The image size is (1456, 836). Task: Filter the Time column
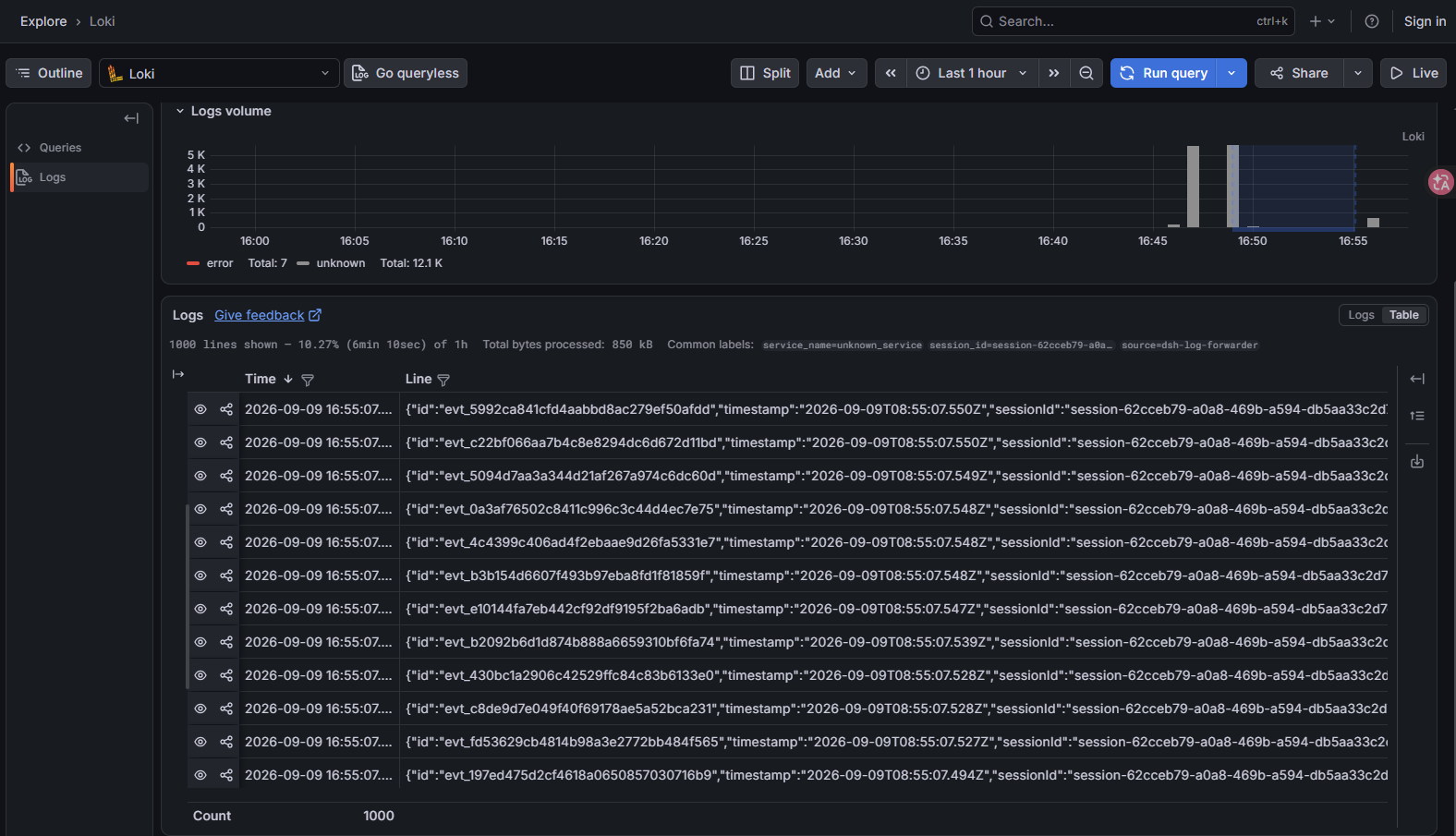click(308, 380)
